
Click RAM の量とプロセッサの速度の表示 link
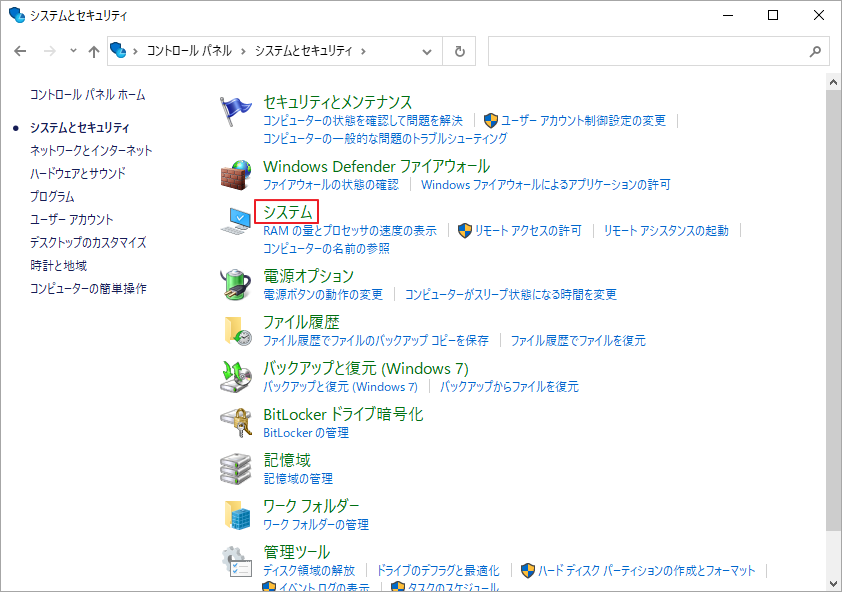350,231
